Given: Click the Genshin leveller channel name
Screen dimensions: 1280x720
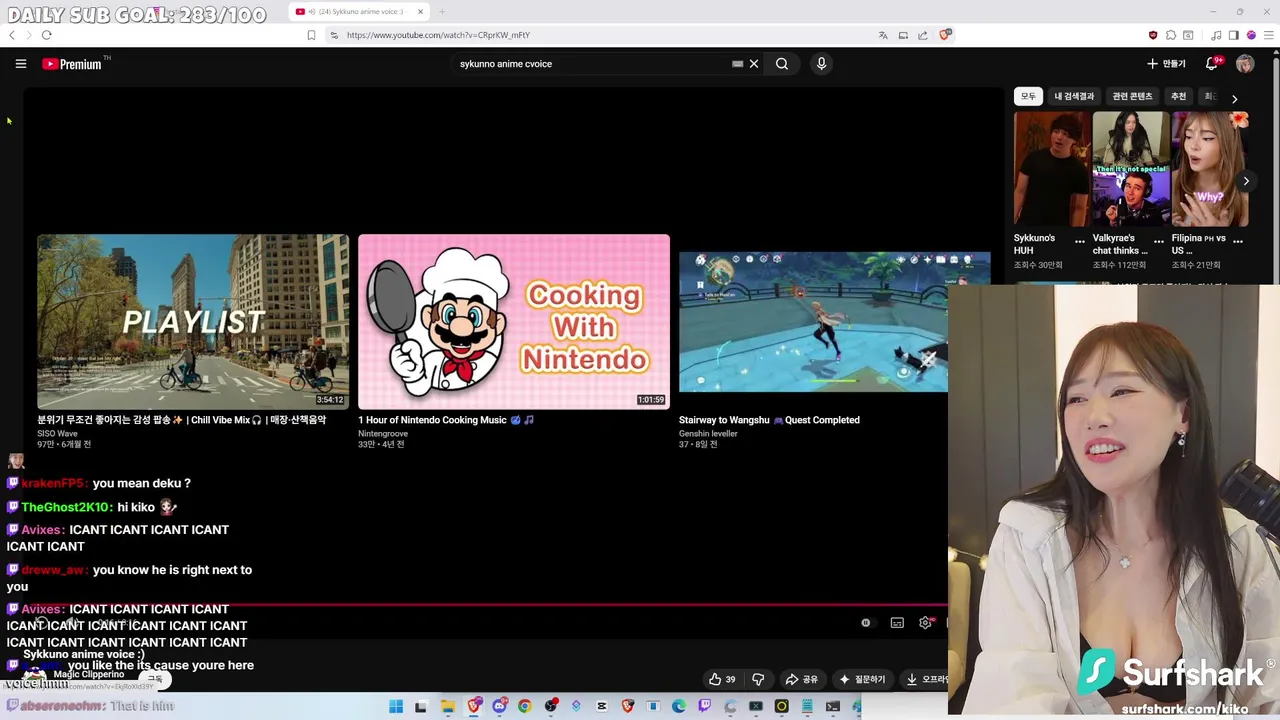Looking at the screenshot, I should pyautogui.click(x=708, y=434).
